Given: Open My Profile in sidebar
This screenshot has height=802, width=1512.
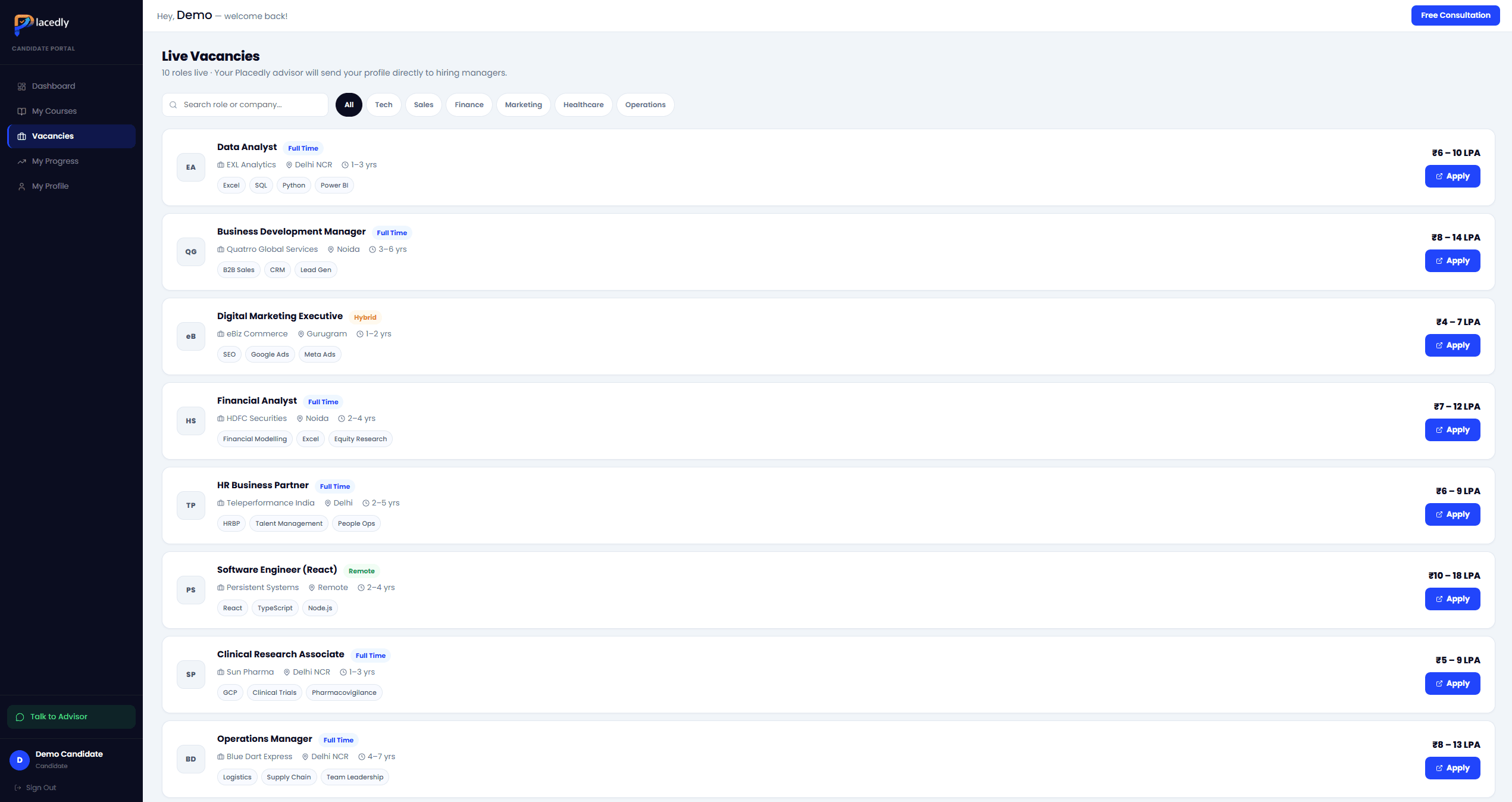Looking at the screenshot, I should coord(71,186).
